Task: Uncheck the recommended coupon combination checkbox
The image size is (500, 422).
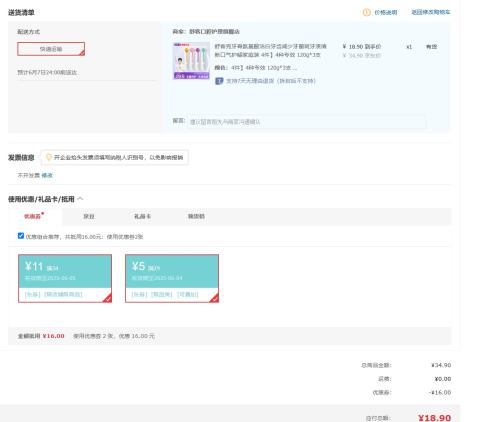Action: [x=21, y=236]
